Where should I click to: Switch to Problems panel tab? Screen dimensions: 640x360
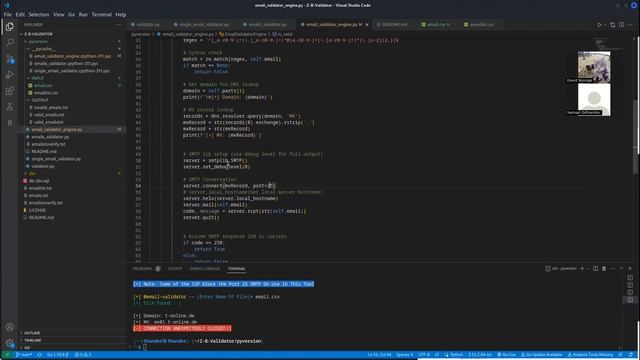(x=142, y=269)
